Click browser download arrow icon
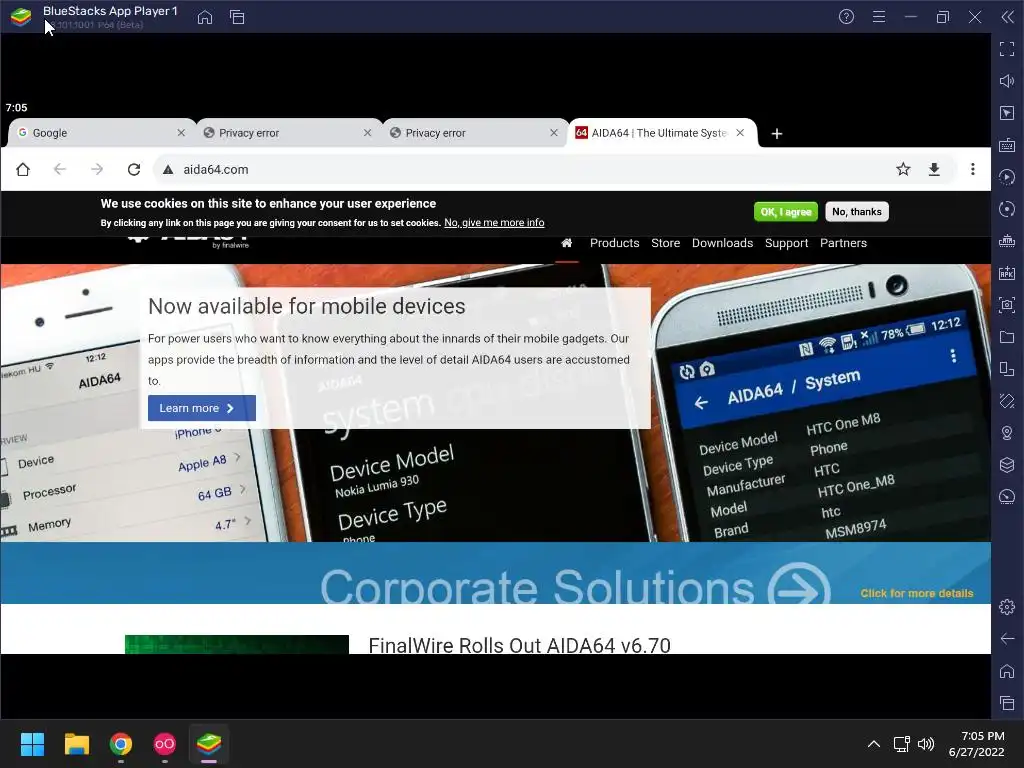Viewport: 1024px width, 768px height. point(935,170)
